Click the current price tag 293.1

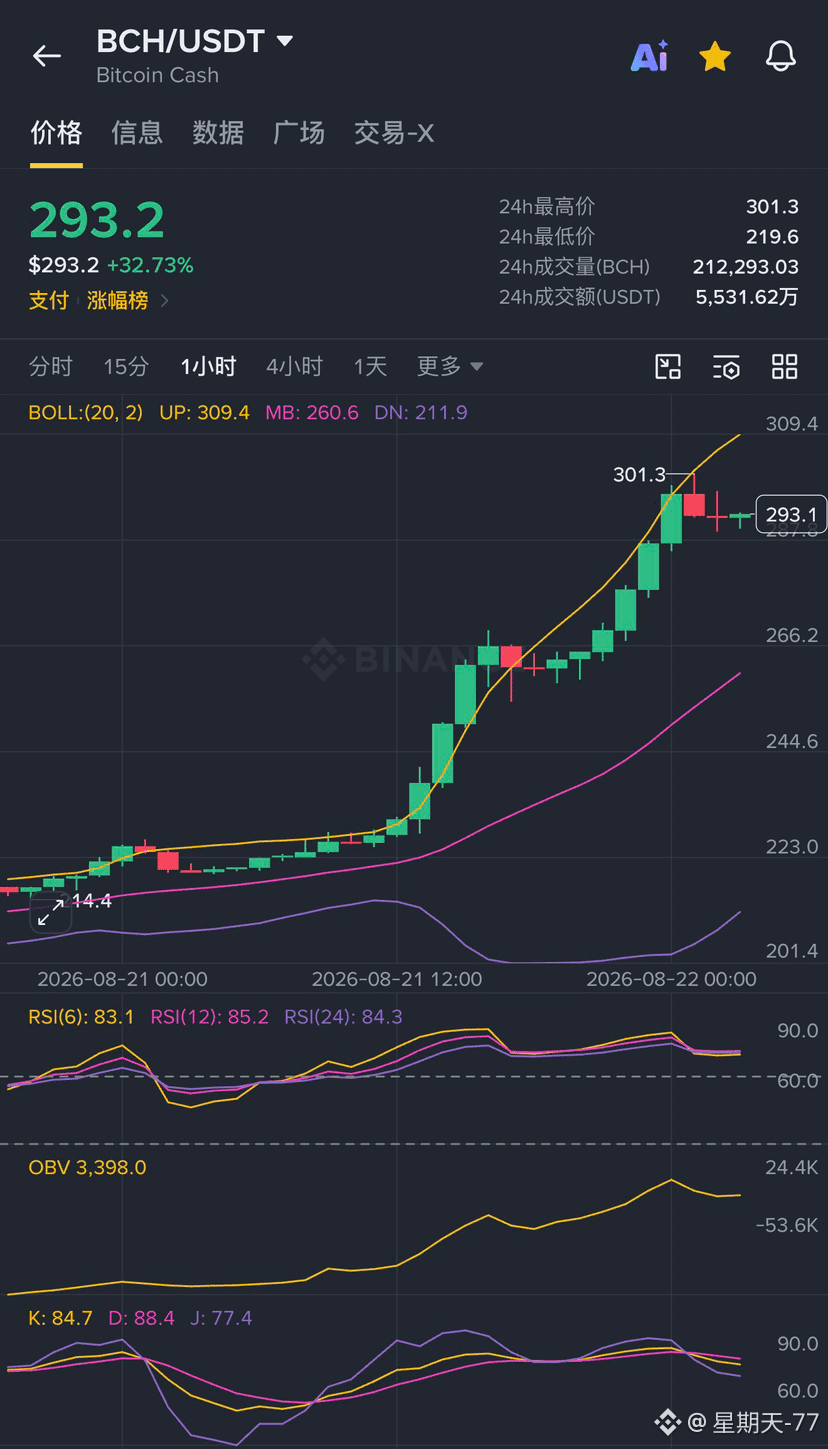click(791, 515)
